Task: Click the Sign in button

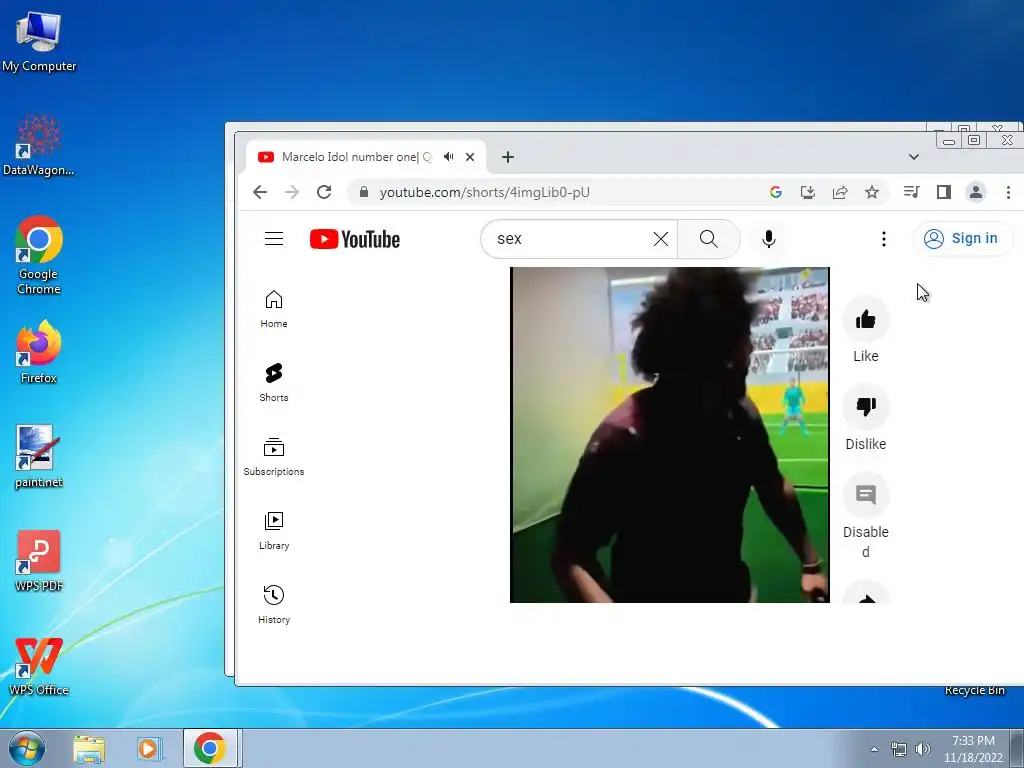Action: [962, 238]
